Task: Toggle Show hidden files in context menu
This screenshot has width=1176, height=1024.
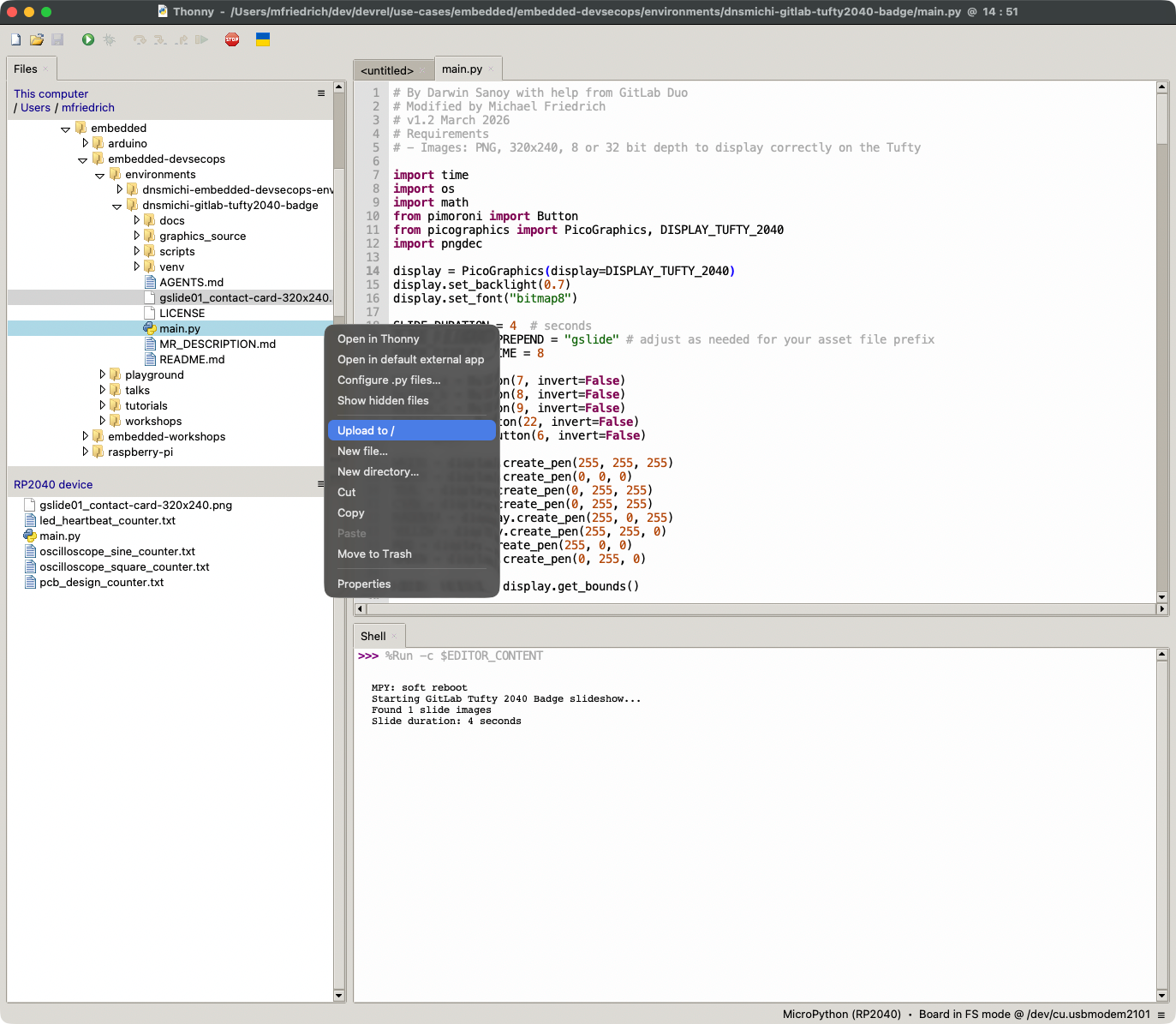Action: click(x=383, y=401)
